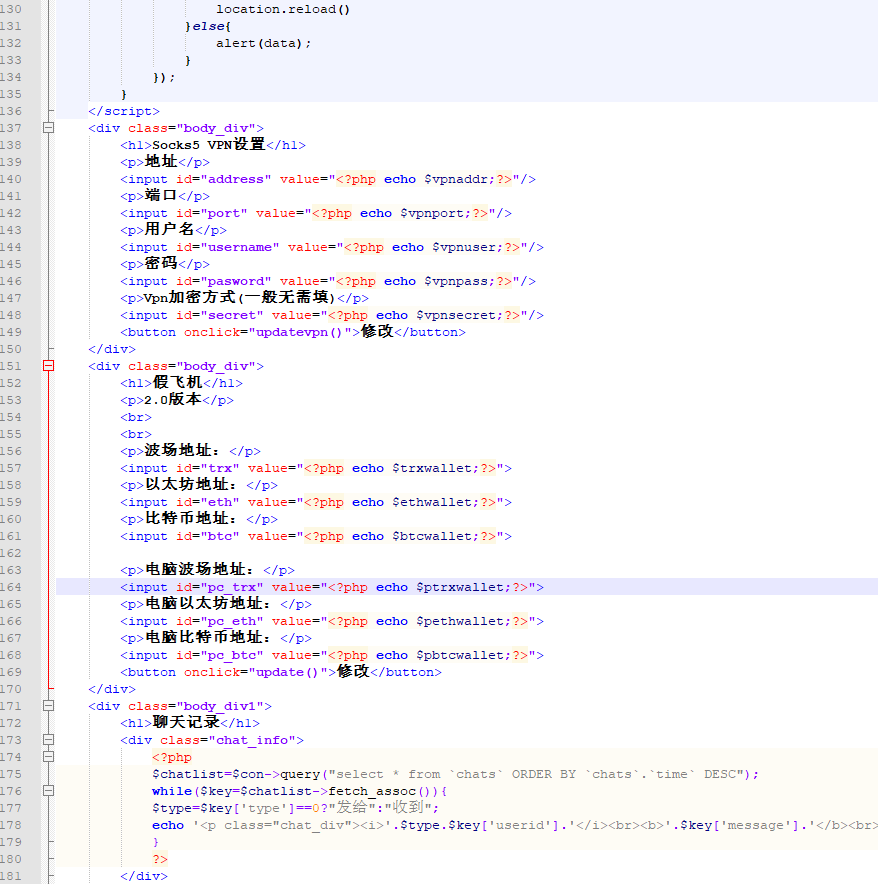Image resolution: width=878 pixels, height=884 pixels.
Task: Collapse the while loop fold at line 176
Action: pos(48,791)
